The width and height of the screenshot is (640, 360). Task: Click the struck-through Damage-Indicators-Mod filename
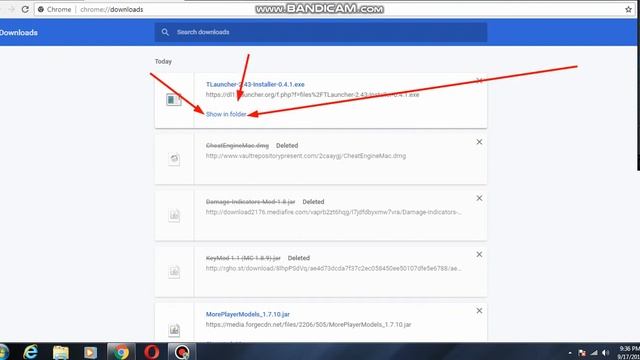pos(250,202)
